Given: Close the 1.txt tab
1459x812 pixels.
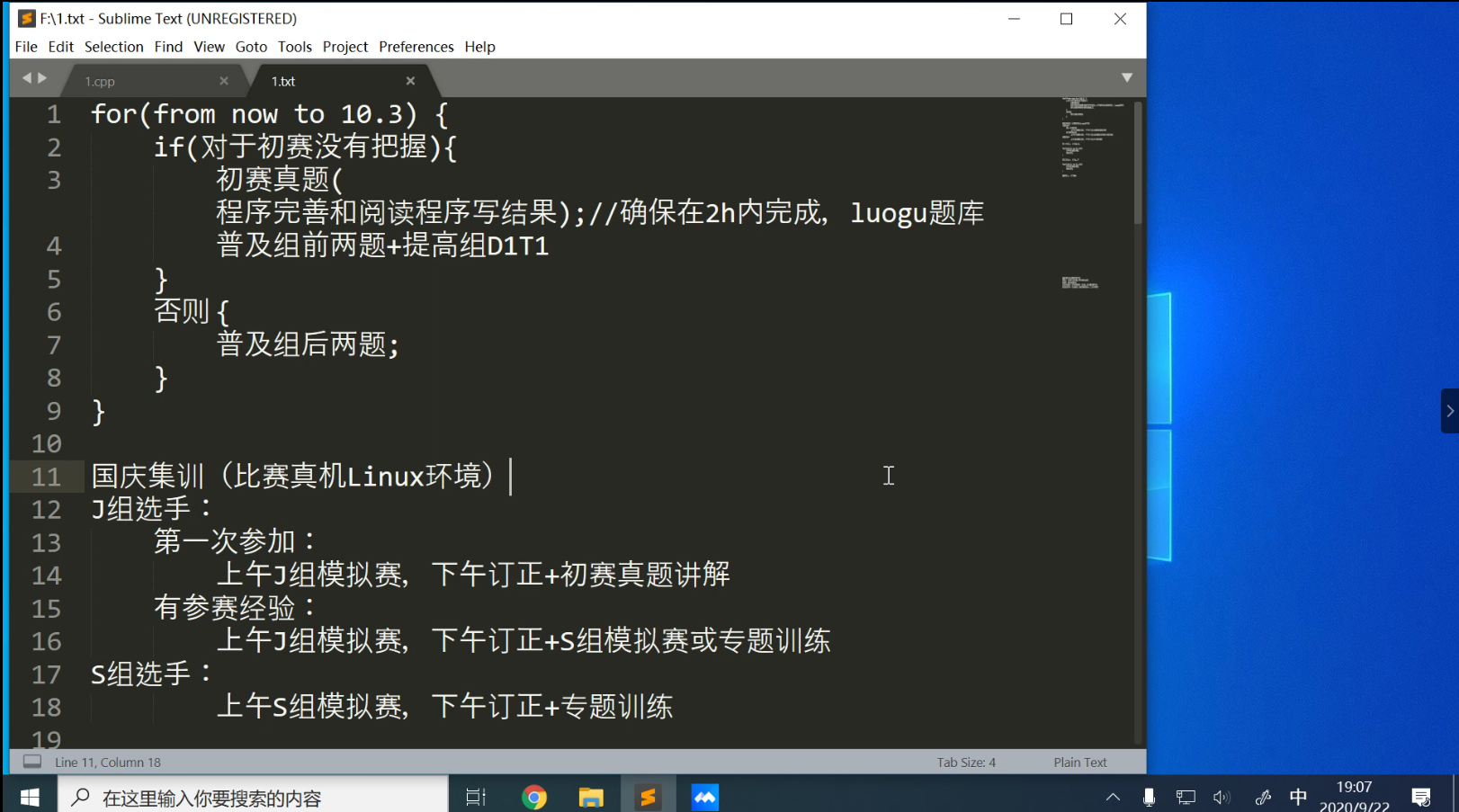Looking at the screenshot, I should point(410,81).
